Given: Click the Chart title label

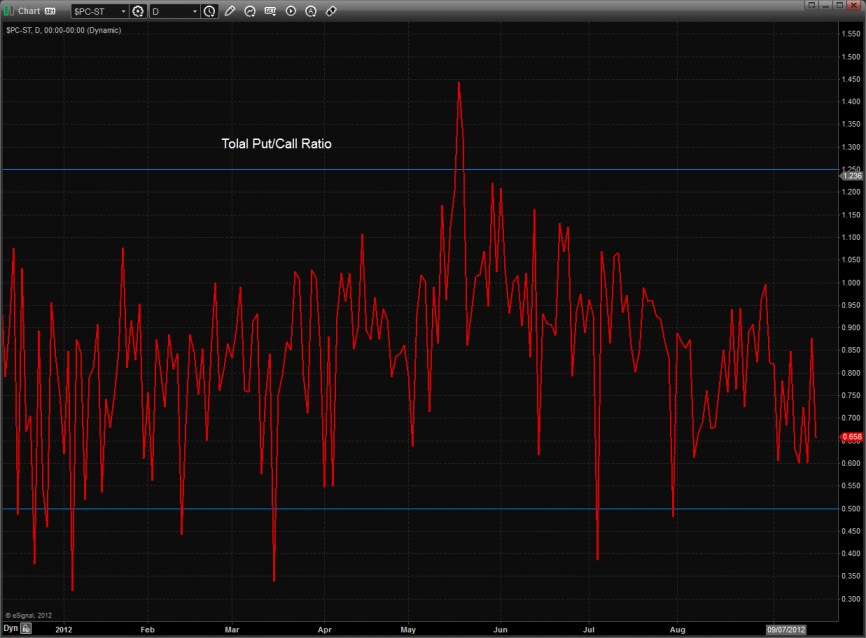Looking at the screenshot, I should [x=29, y=11].
